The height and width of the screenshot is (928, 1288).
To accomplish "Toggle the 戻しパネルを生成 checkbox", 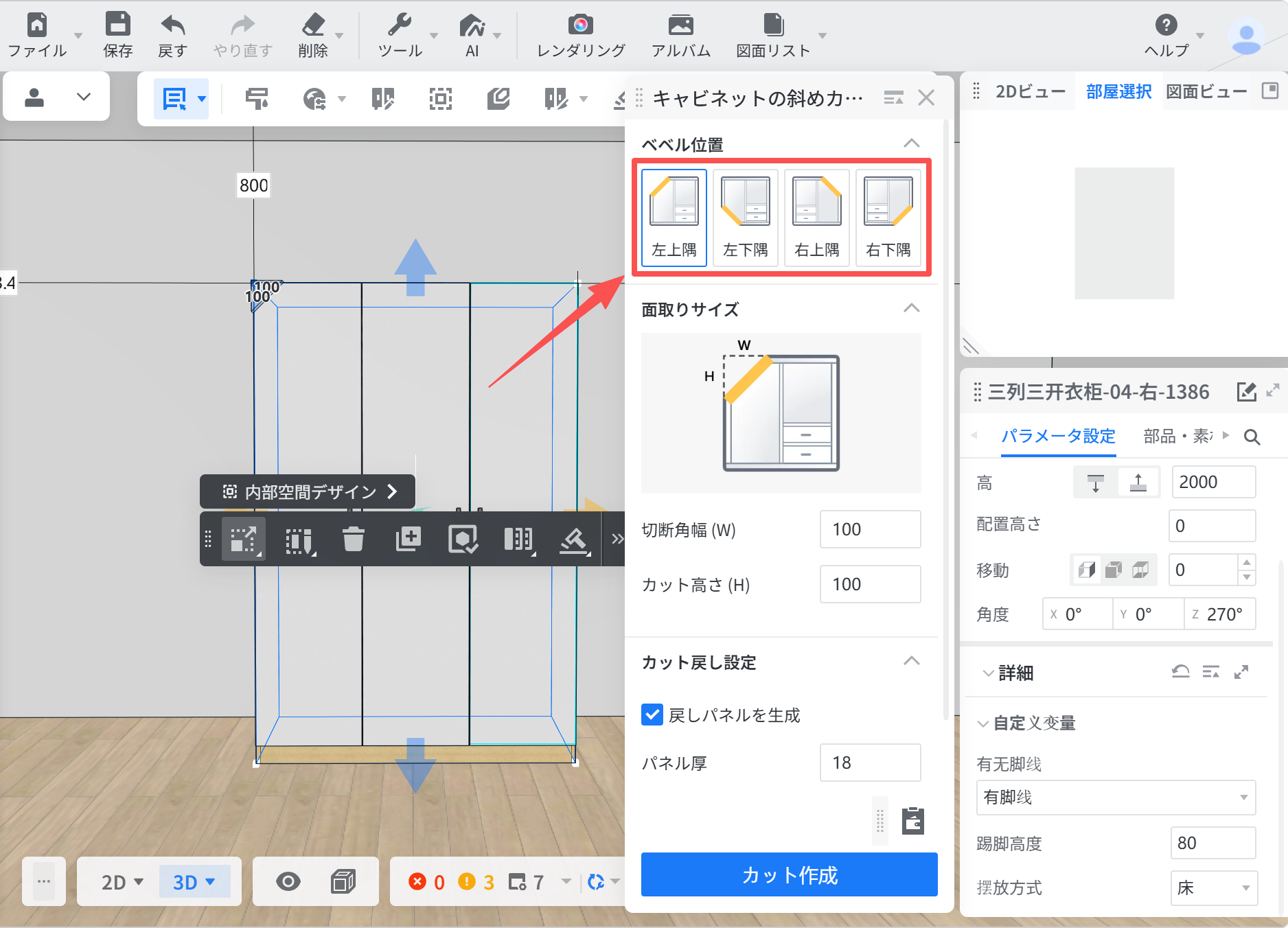I will (652, 715).
